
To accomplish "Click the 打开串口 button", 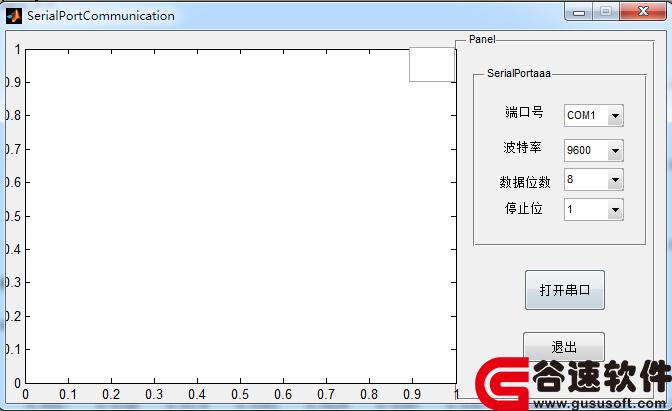I will [x=565, y=290].
